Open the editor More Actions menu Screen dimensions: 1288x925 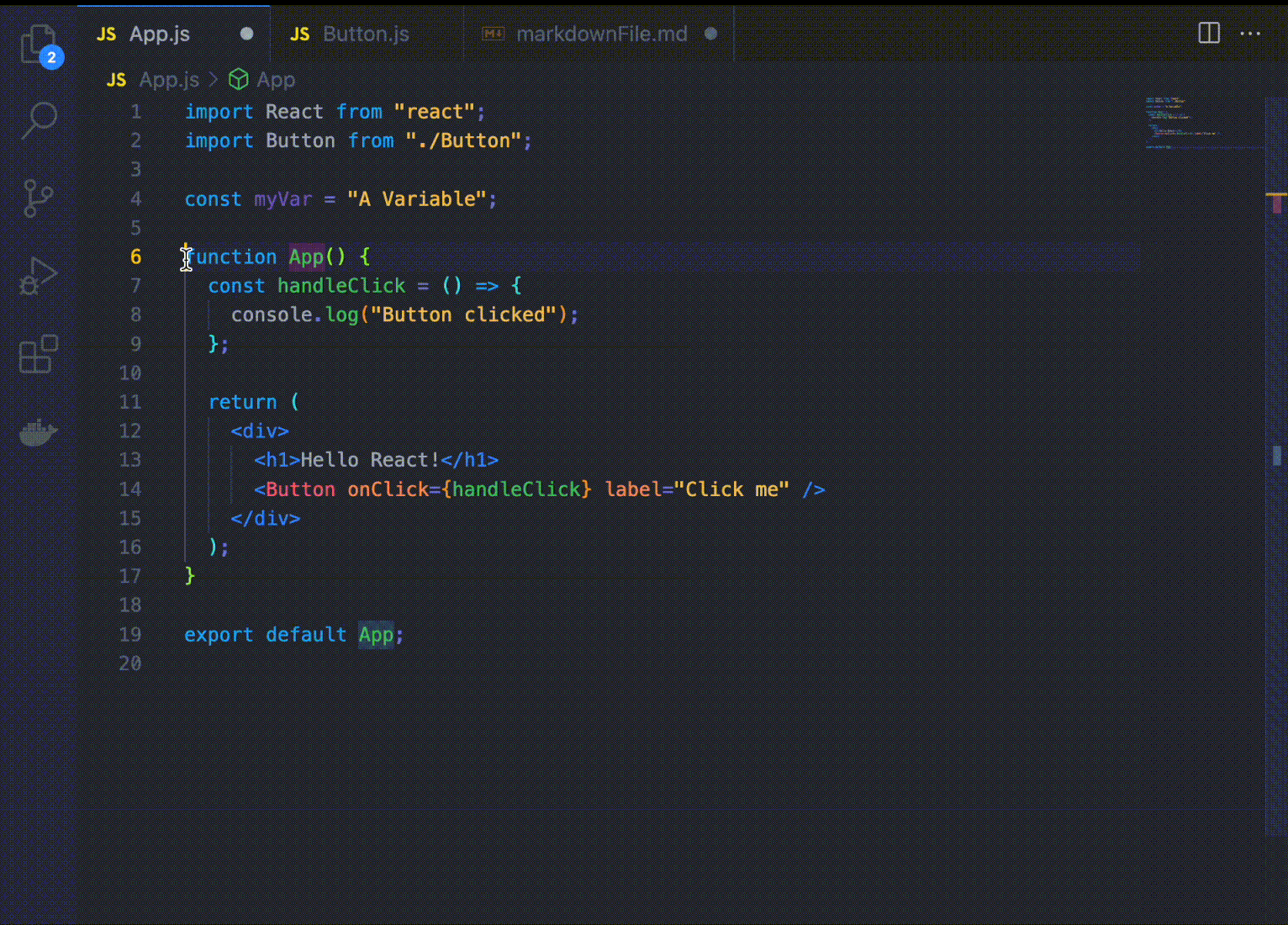pyautogui.click(x=1250, y=34)
